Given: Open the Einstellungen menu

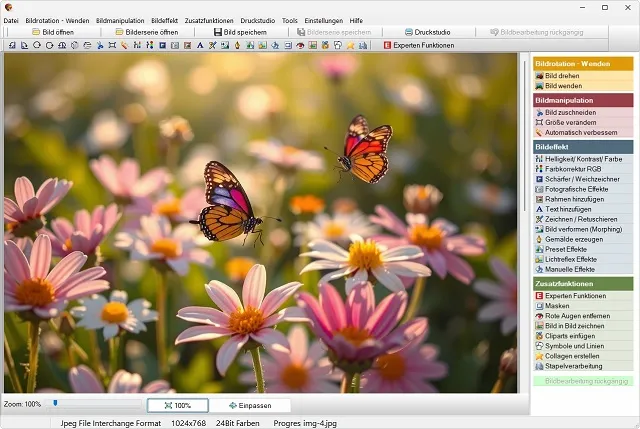Looking at the screenshot, I should click(x=323, y=19).
